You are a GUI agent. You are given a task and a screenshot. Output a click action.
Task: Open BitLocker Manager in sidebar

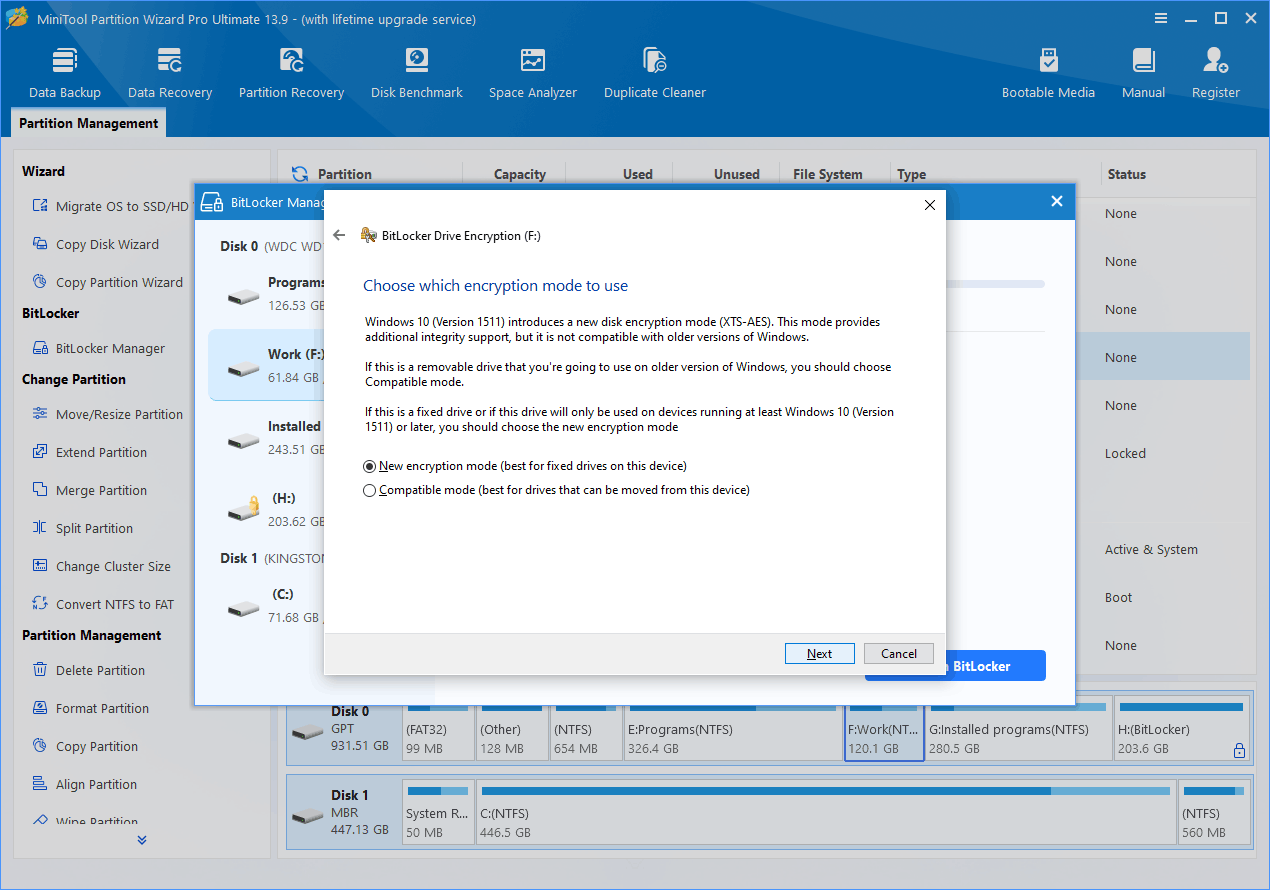coord(98,348)
